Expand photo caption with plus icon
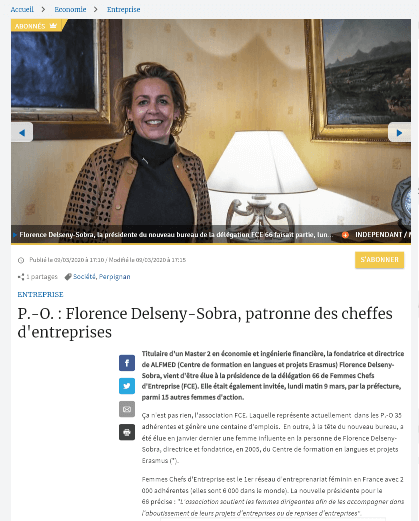 (x=345, y=235)
